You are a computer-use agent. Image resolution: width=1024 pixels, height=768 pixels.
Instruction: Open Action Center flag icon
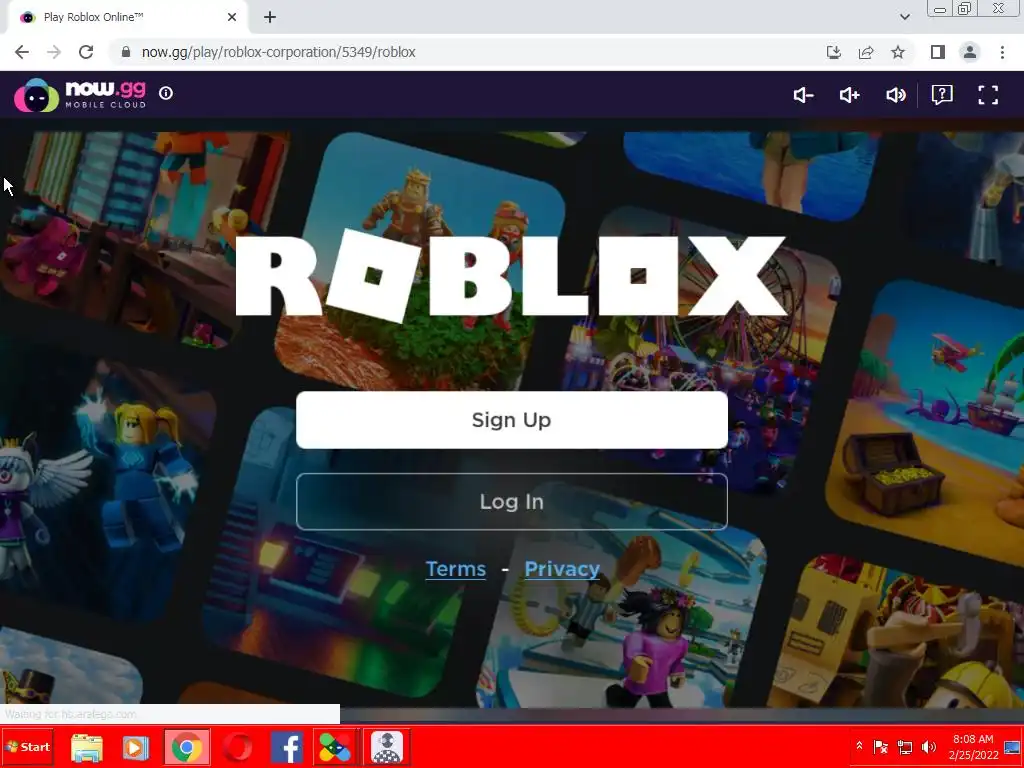tap(880, 747)
